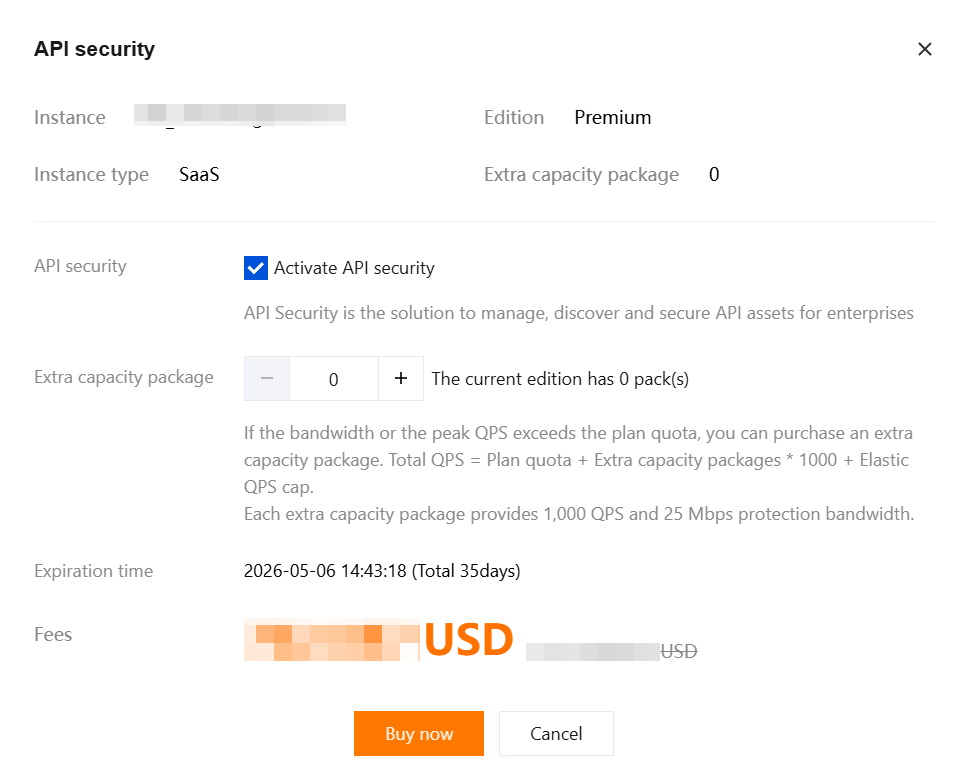The width and height of the screenshot is (963, 782).
Task: Click the "Fees" field label
Action: pyautogui.click(x=53, y=634)
